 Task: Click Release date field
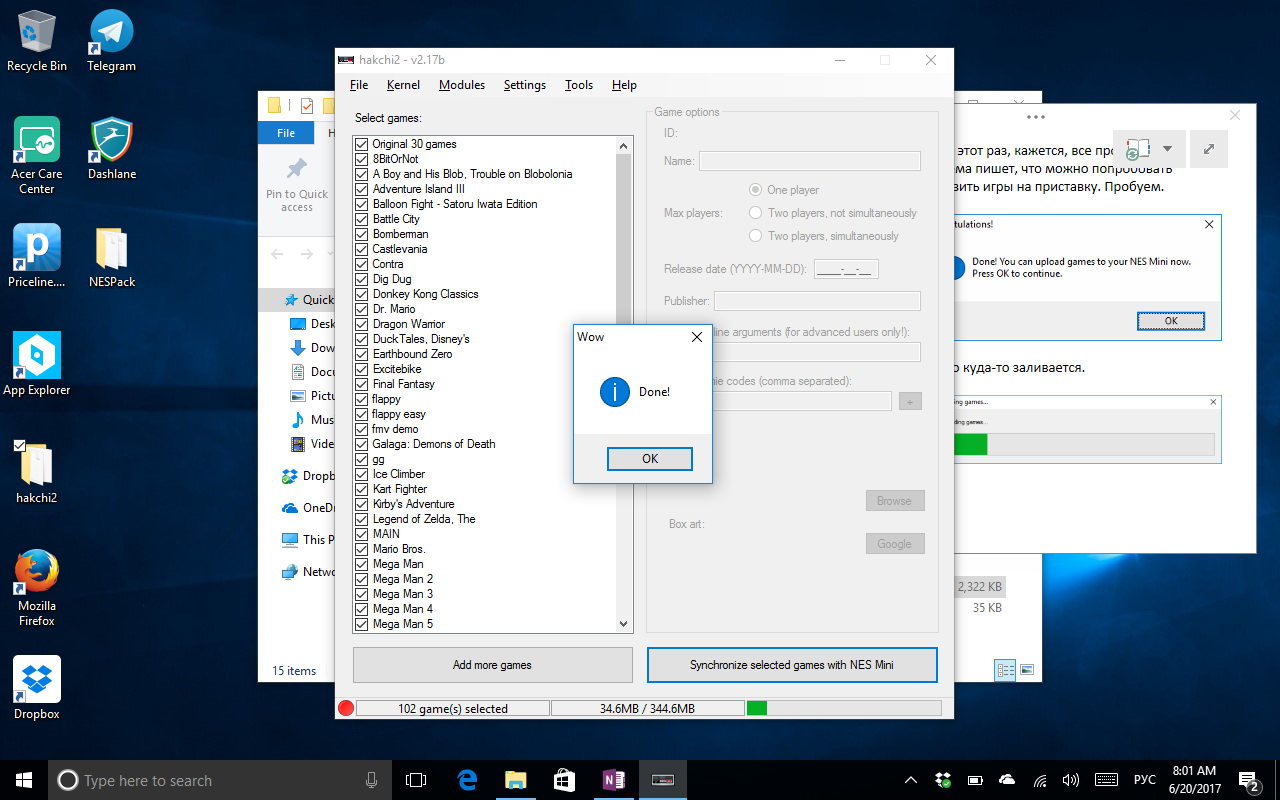846,269
